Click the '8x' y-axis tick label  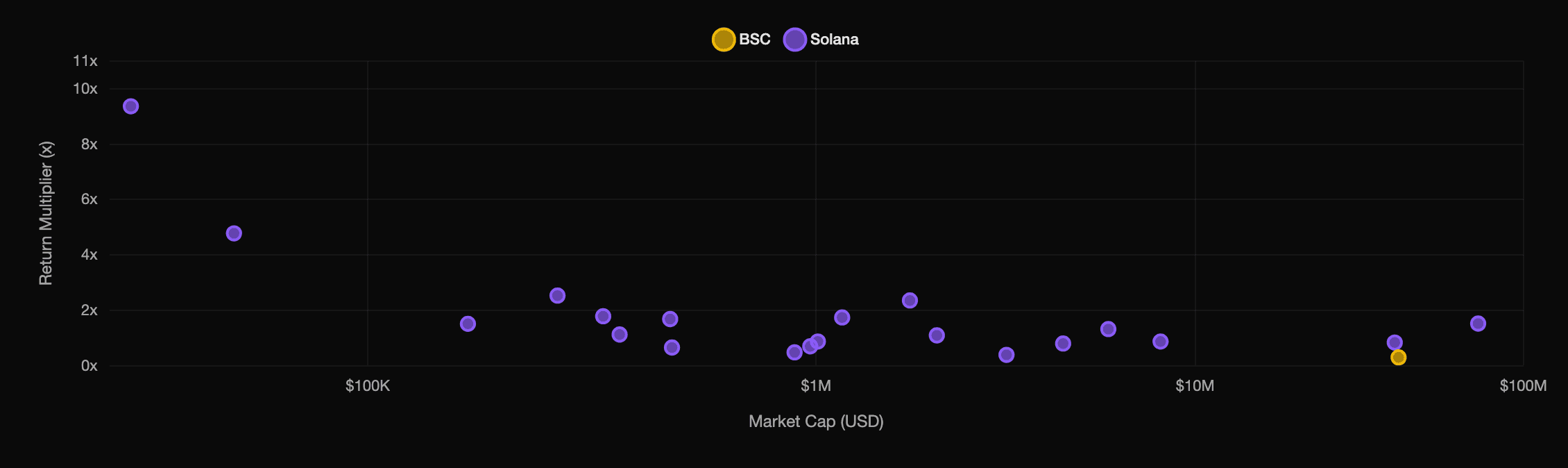pyautogui.click(x=90, y=144)
